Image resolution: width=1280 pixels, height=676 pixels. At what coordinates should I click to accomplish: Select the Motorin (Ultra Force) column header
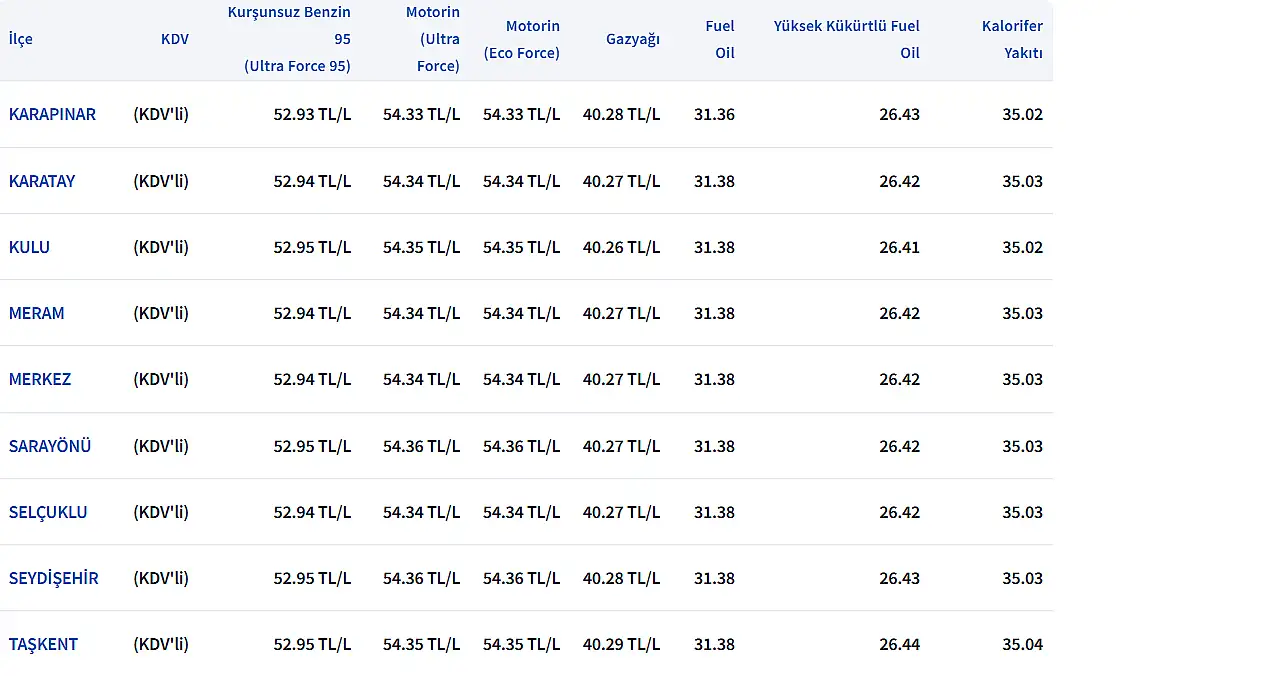coord(433,39)
